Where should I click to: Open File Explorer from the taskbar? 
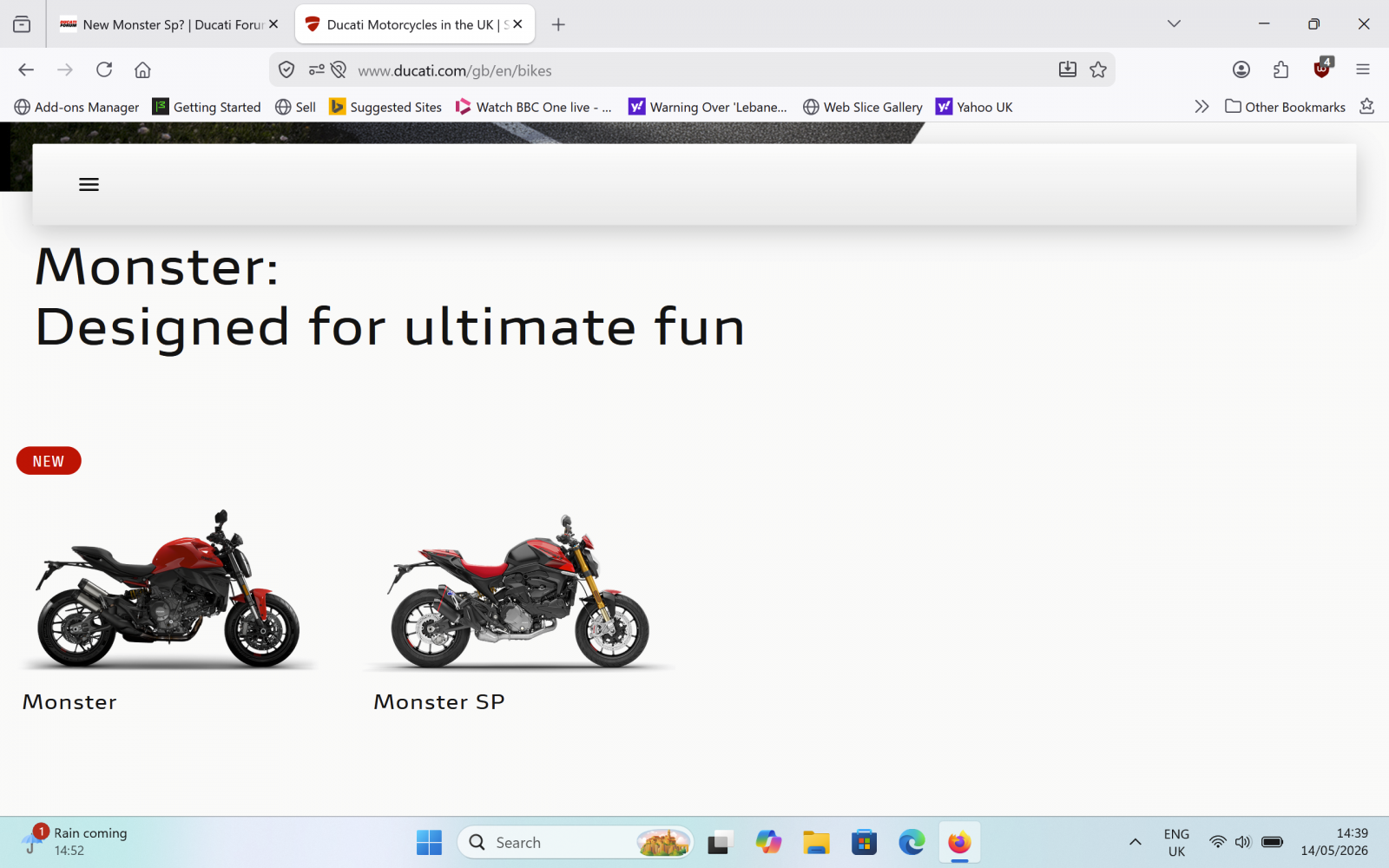pos(816,842)
